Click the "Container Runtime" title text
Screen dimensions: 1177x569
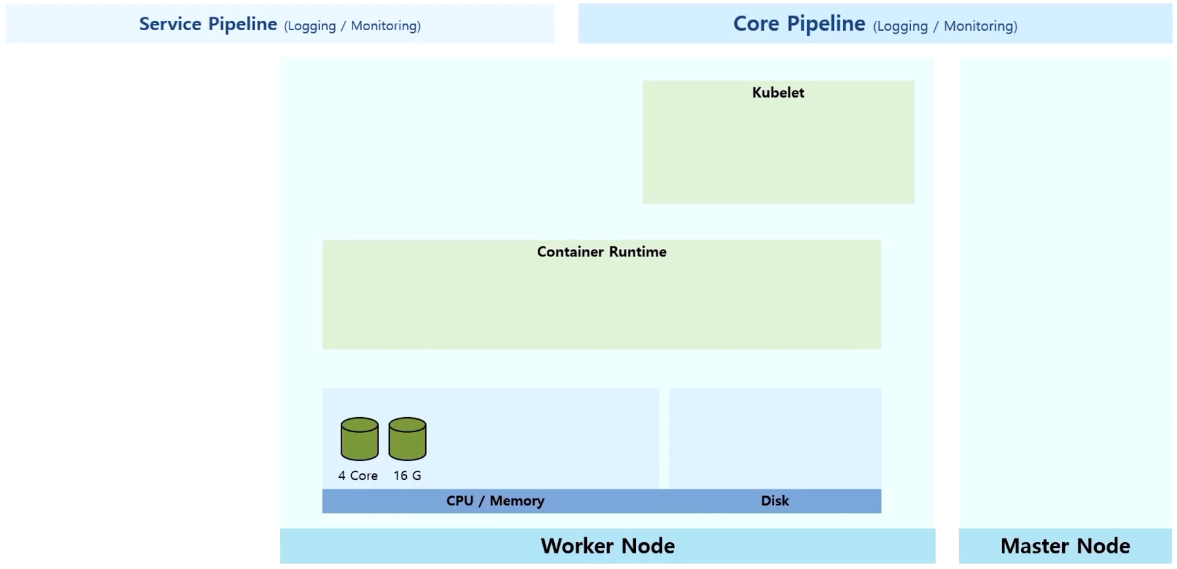coord(602,252)
